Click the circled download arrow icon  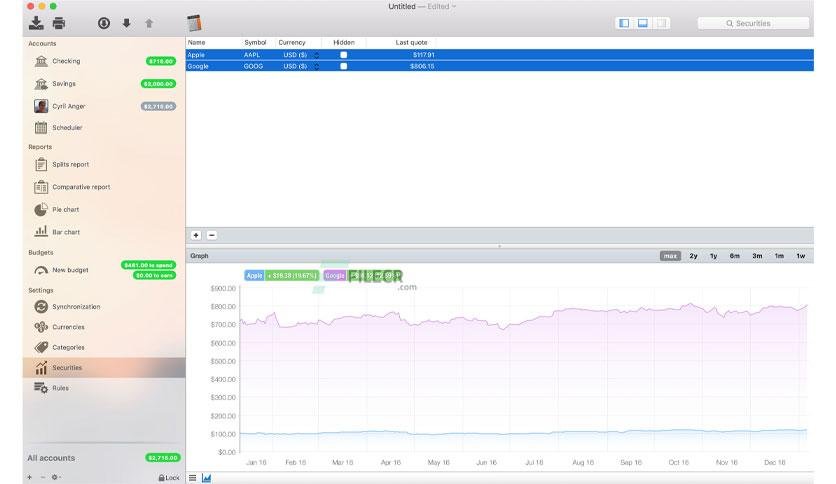pyautogui.click(x=103, y=23)
